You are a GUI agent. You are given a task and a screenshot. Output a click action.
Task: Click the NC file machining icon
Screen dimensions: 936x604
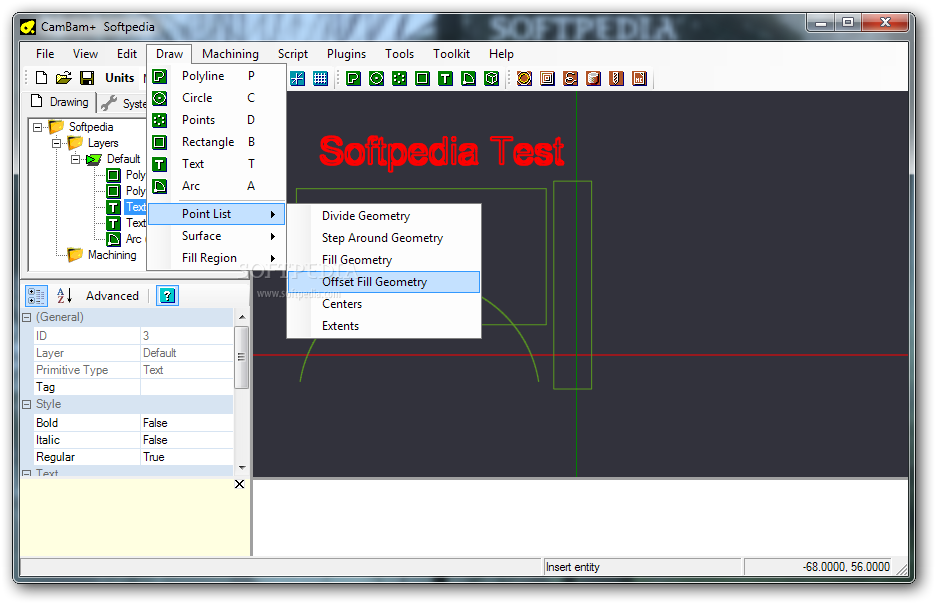coord(639,78)
